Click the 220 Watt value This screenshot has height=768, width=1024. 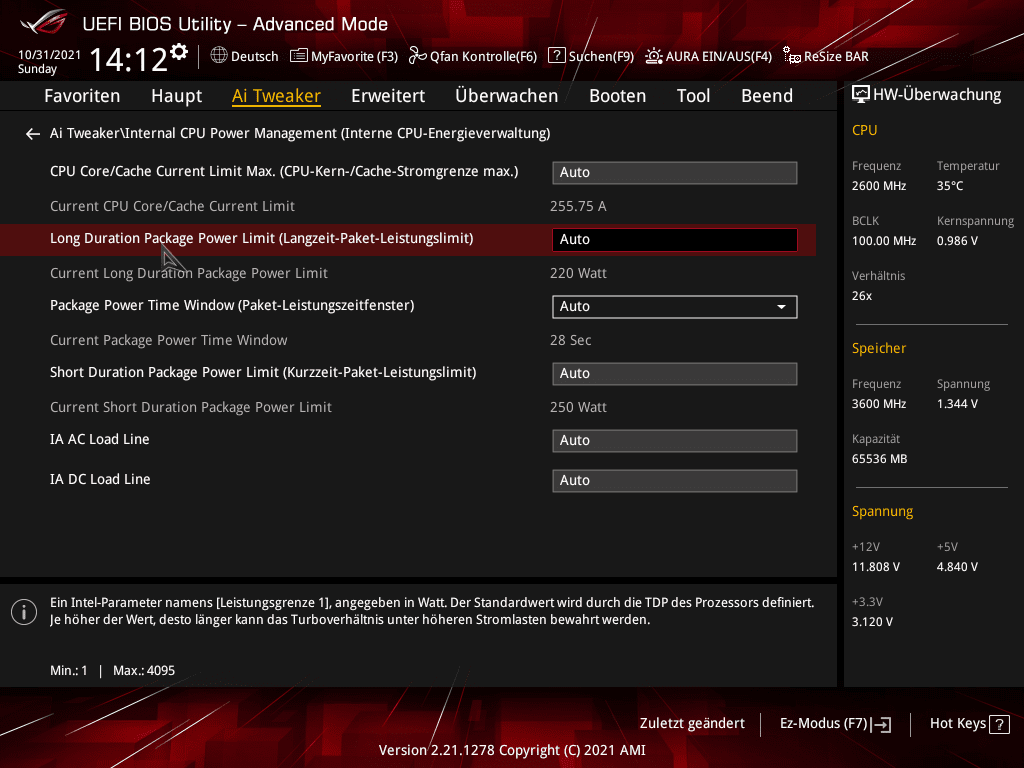578,274
